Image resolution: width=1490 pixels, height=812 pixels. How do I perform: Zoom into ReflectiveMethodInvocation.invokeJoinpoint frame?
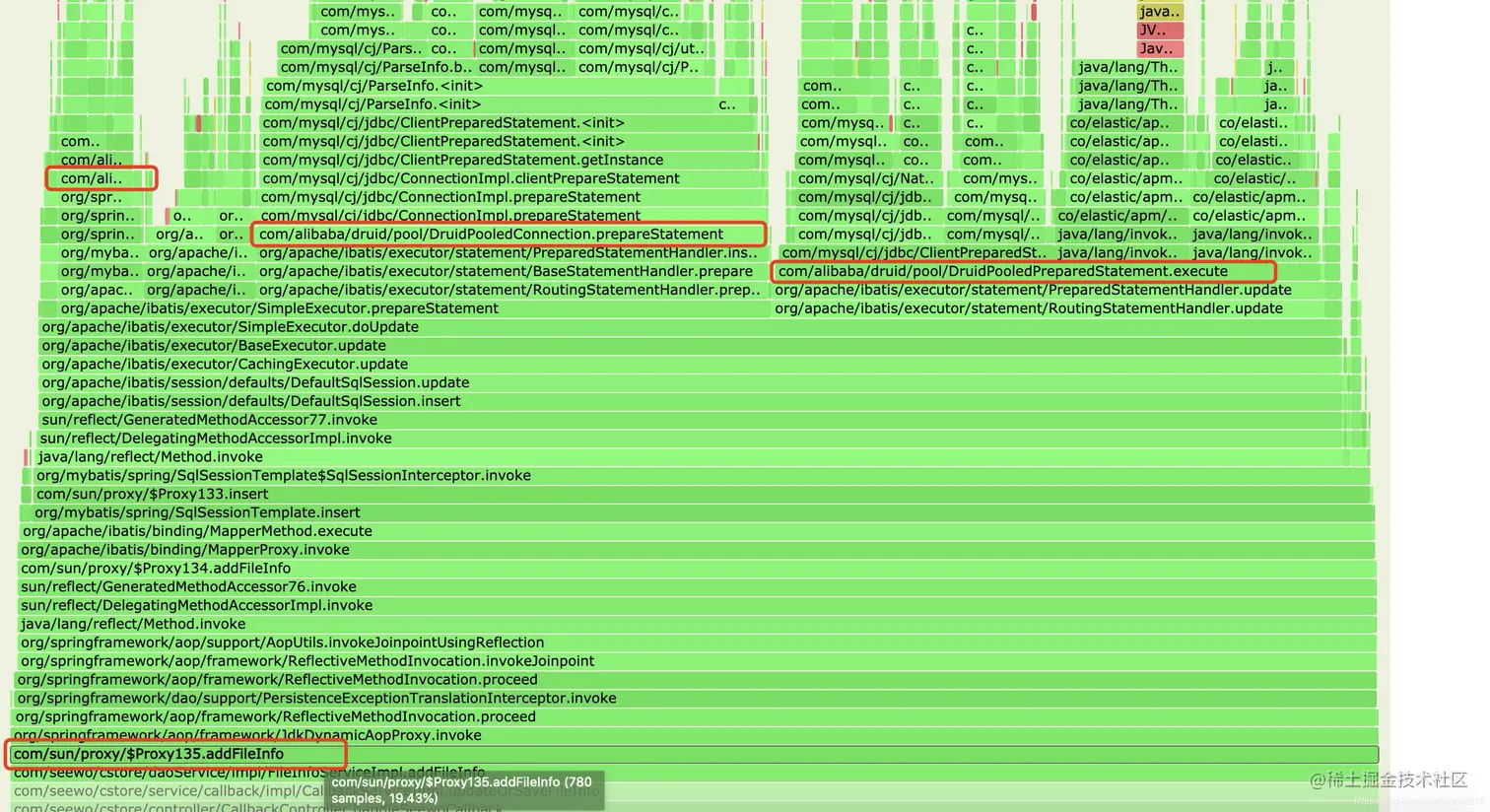(x=697, y=661)
